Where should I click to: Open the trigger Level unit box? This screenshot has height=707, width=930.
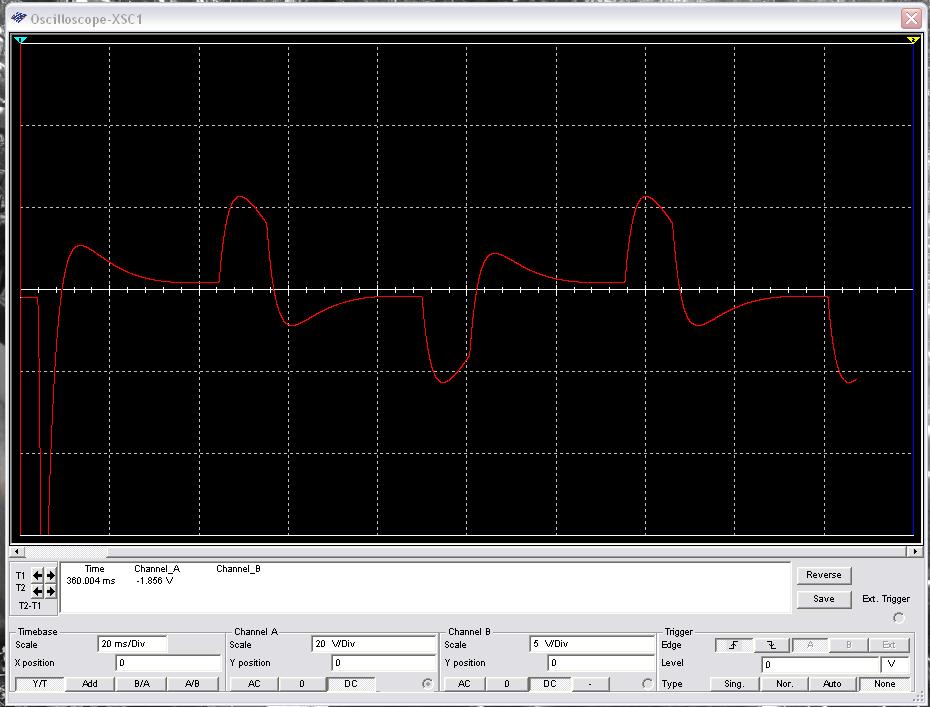pyautogui.click(x=894, y=664)
